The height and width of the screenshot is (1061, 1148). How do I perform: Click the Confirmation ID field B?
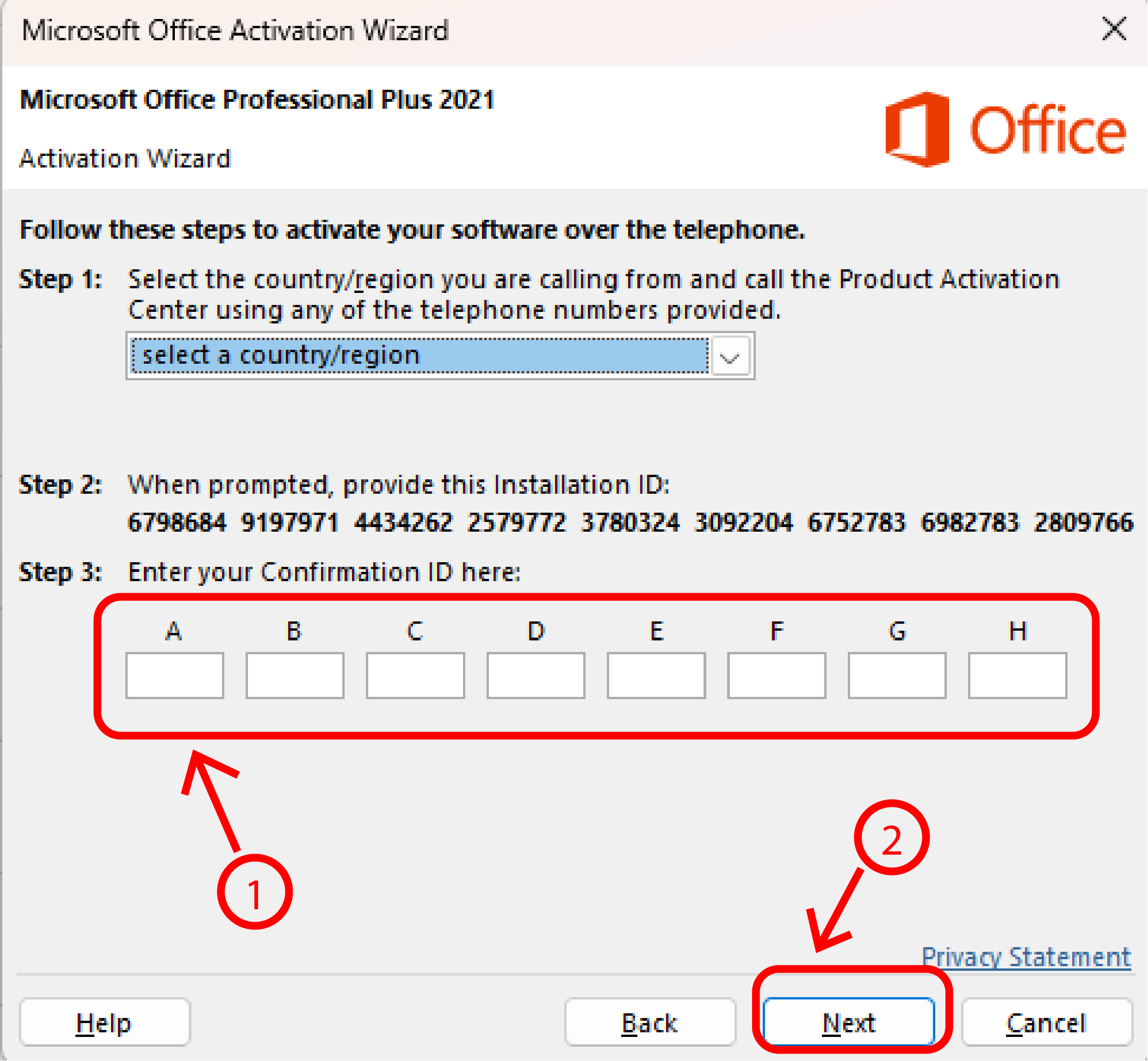pos(295,675)
